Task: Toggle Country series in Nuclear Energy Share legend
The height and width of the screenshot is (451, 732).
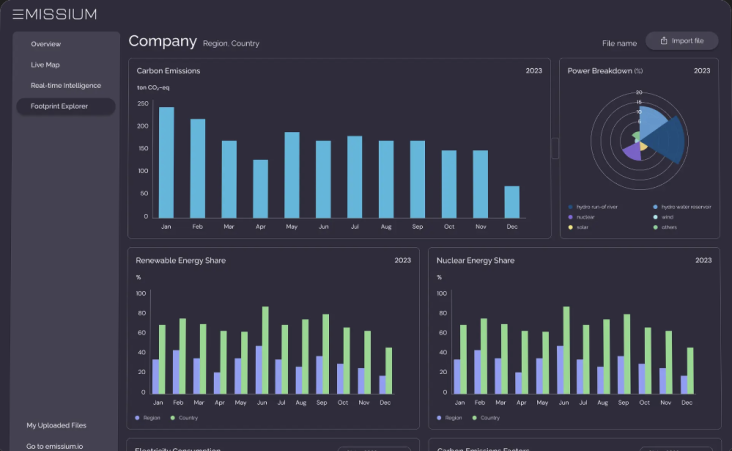Action: click(472, 417)
